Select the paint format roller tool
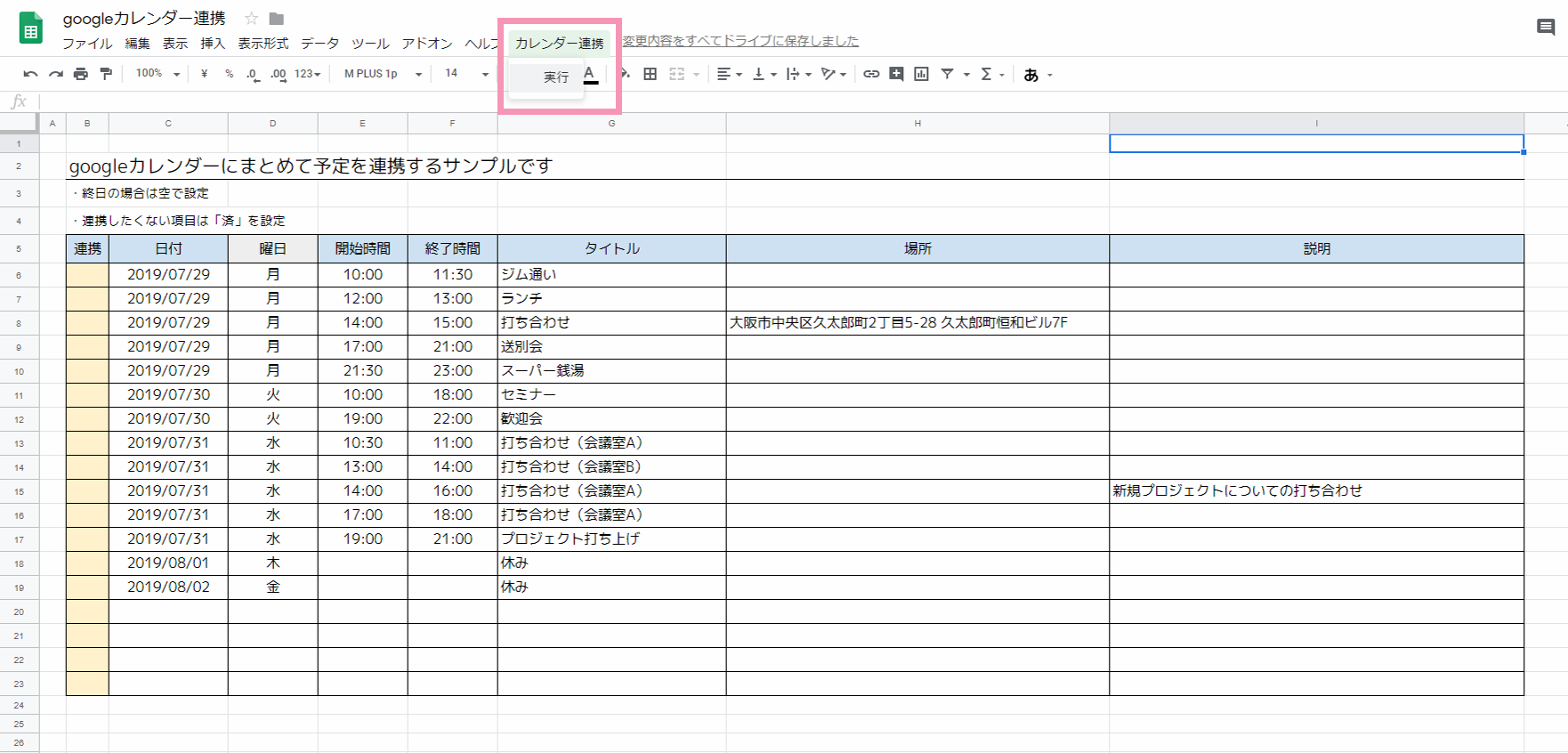This screenshot has height=753, width=1568. (106, 74)
